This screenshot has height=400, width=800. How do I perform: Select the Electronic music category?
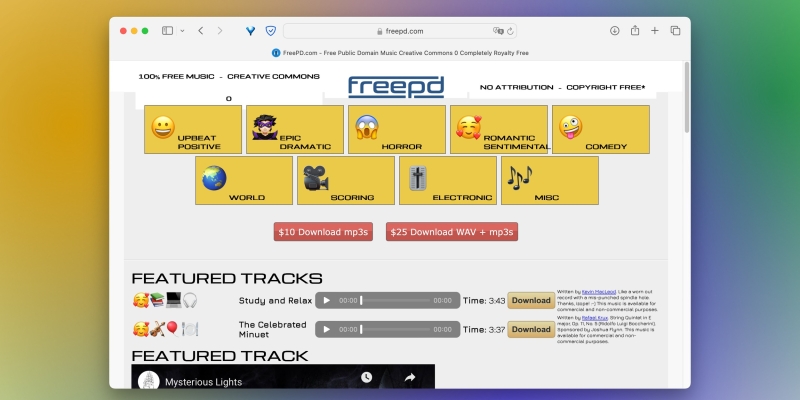pos(448,181)
